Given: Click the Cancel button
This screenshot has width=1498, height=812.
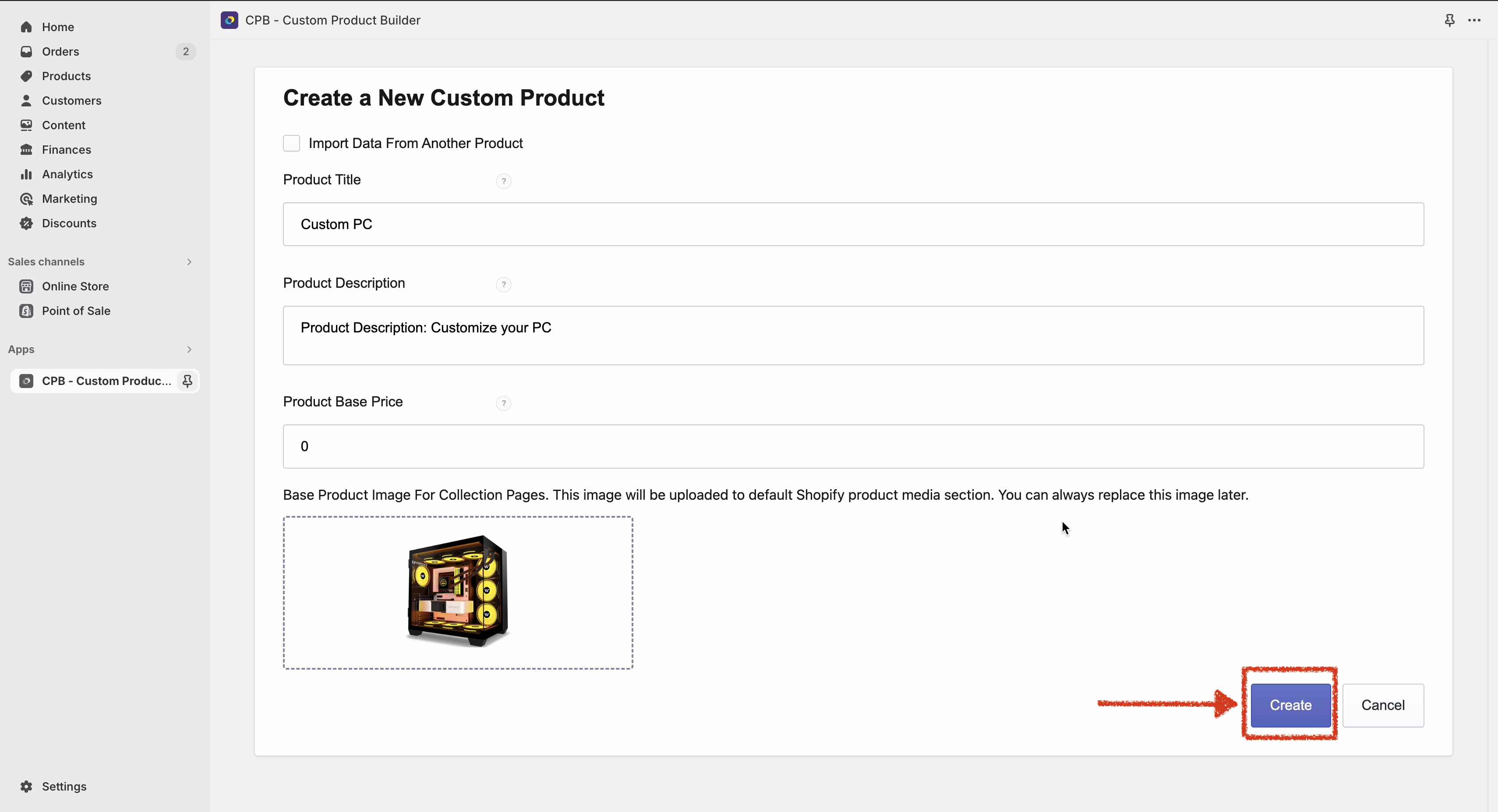Looking at the screenshot, I should point(1383,705).
